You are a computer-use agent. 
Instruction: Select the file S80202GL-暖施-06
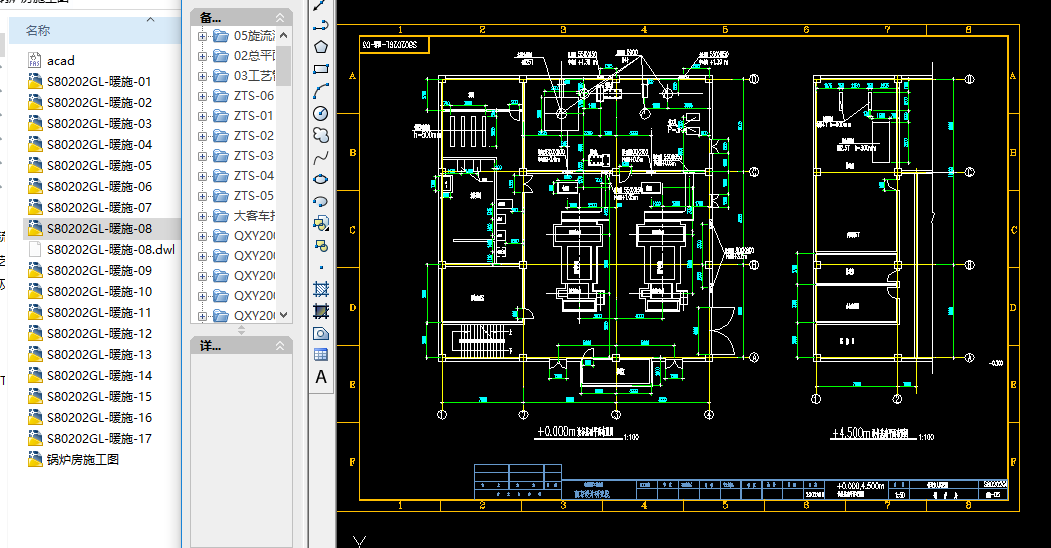(x=99, y=186)
